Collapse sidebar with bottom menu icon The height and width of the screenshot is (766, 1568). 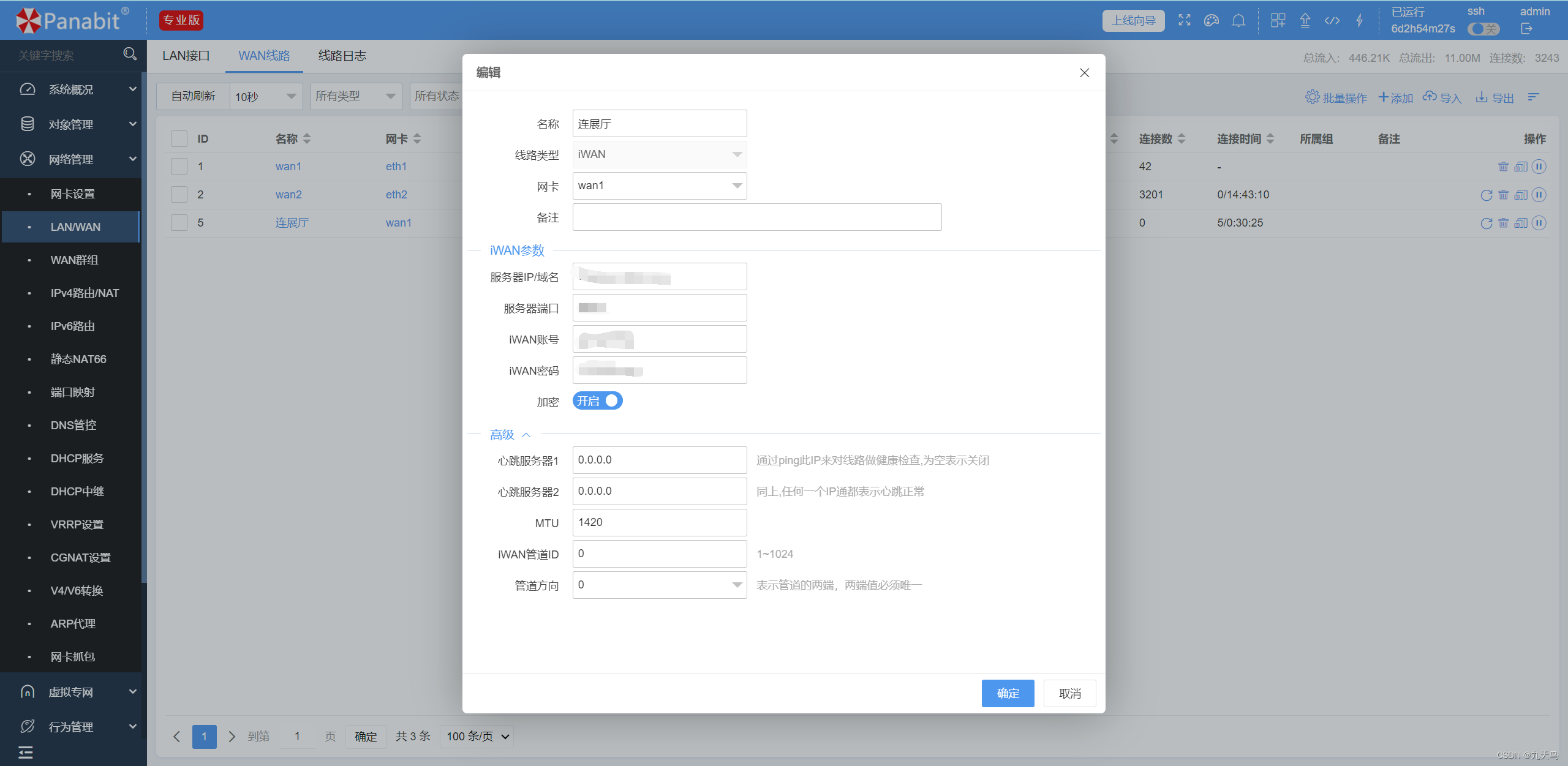click(x=26, y=753)
